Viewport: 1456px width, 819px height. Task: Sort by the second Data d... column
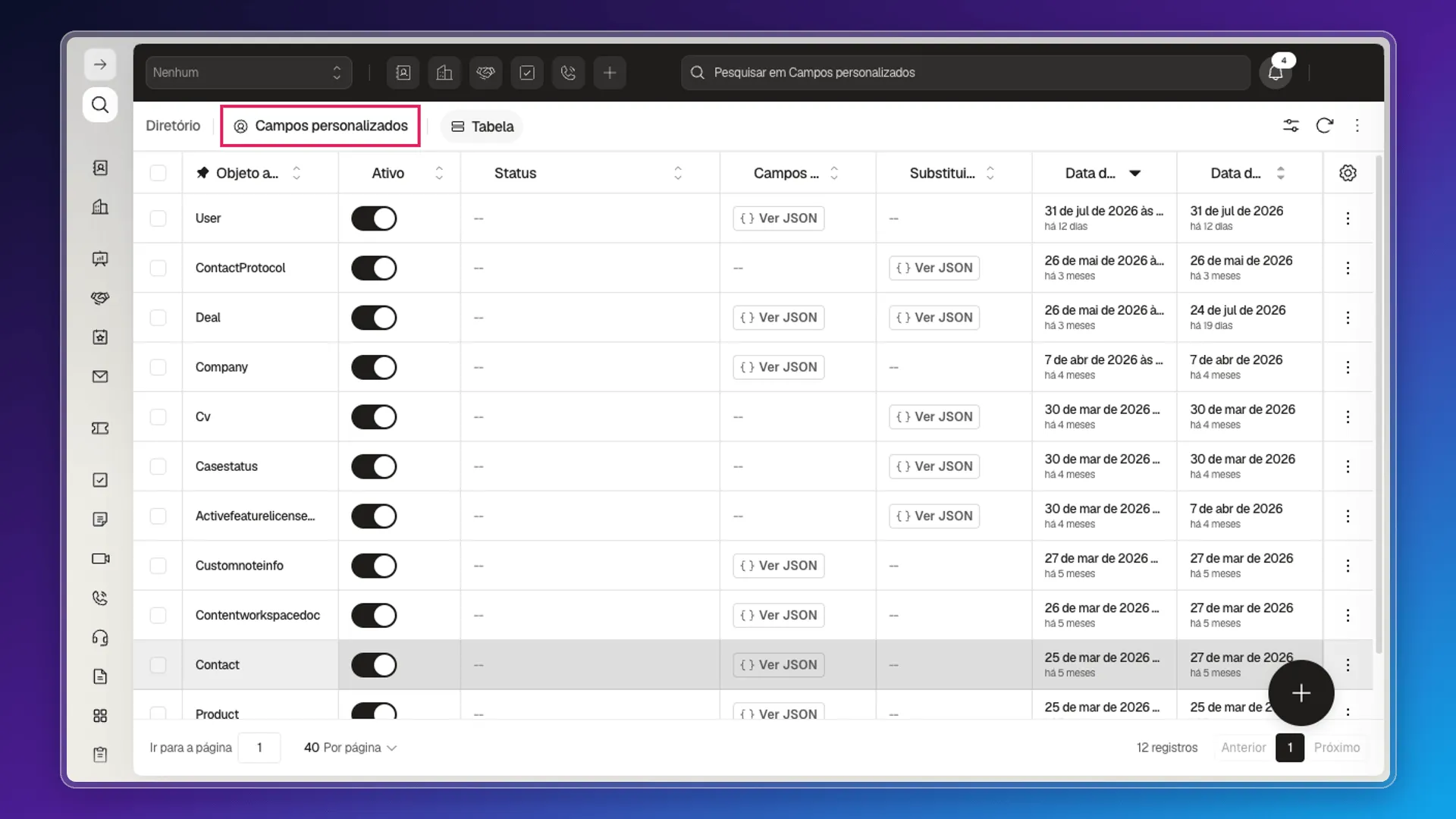[x=1281, y=173]
